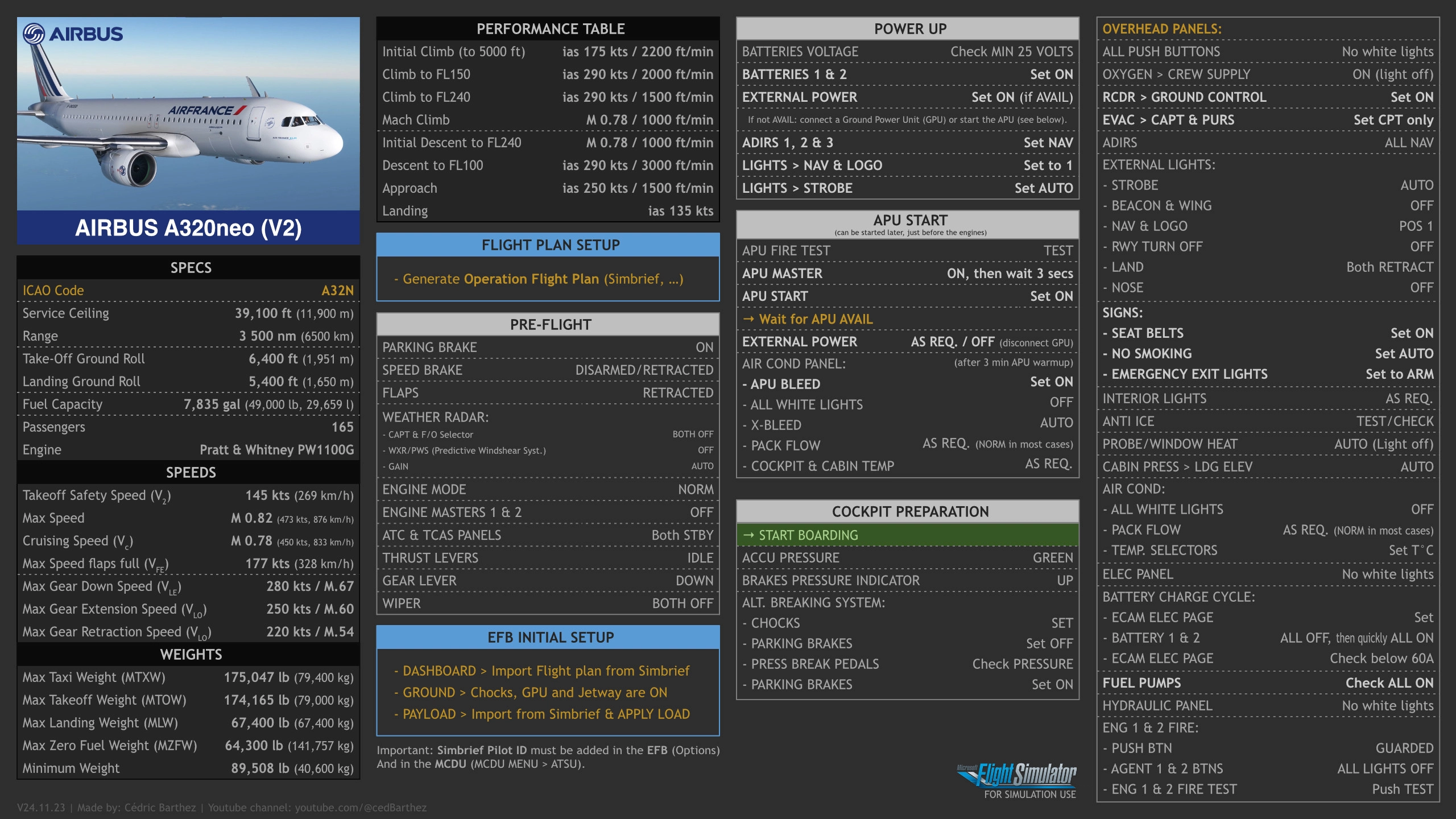Click the ENGINE MODE NORM row
This screenshot has width=1456, height=819.
[548, 489]
